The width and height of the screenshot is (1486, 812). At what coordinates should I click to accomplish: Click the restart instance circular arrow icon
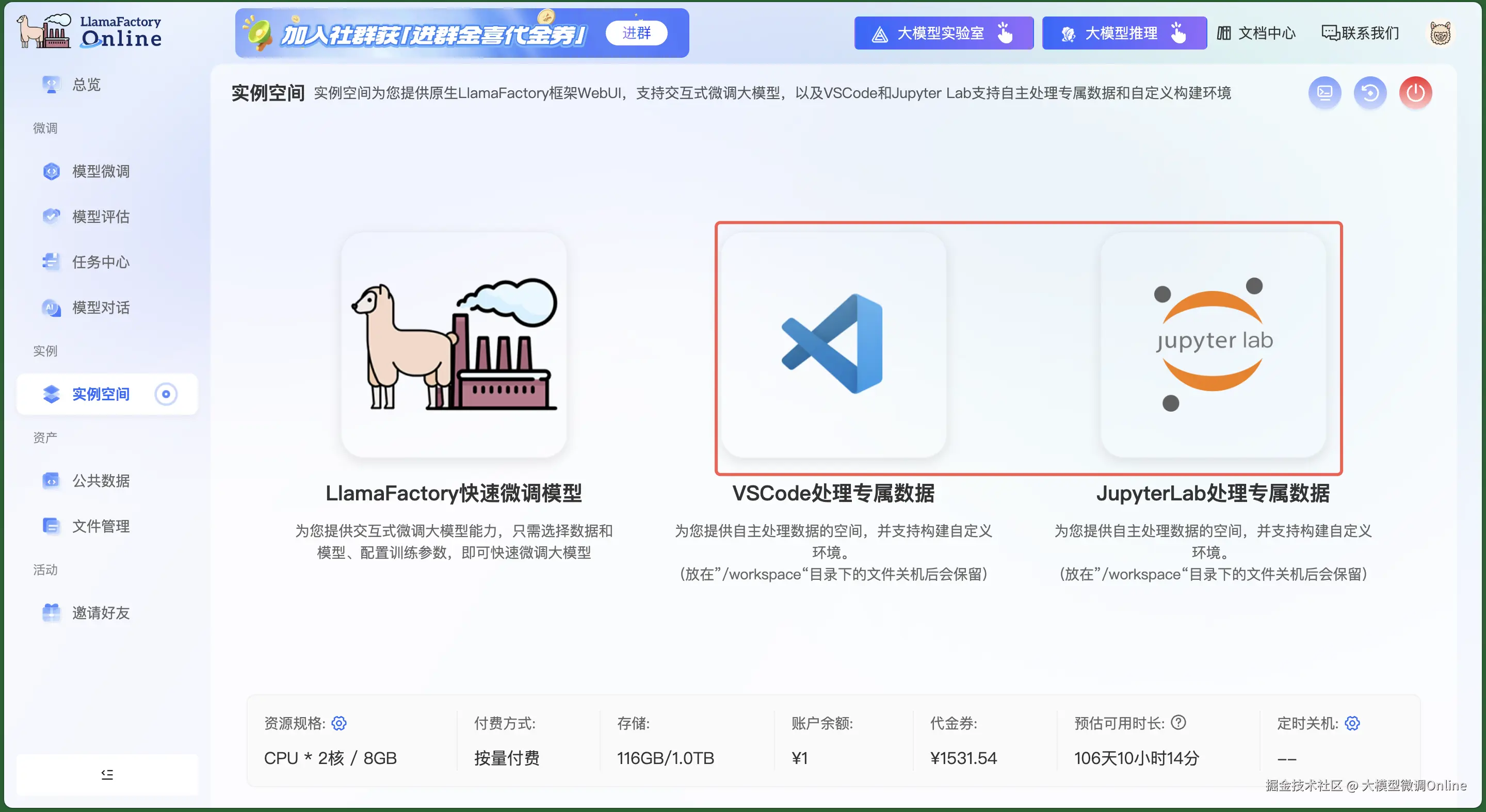click(x=1370, y=93)
